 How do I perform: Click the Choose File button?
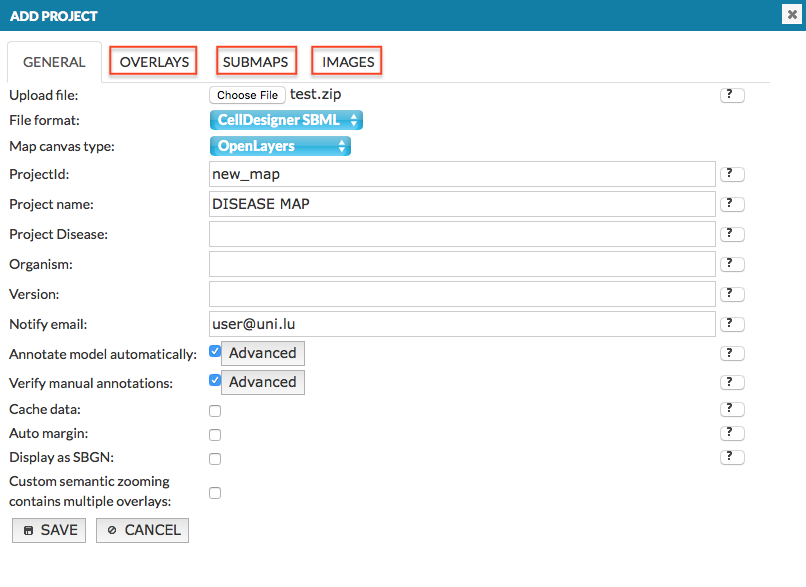pyautogui.click(x=248, y=95)
